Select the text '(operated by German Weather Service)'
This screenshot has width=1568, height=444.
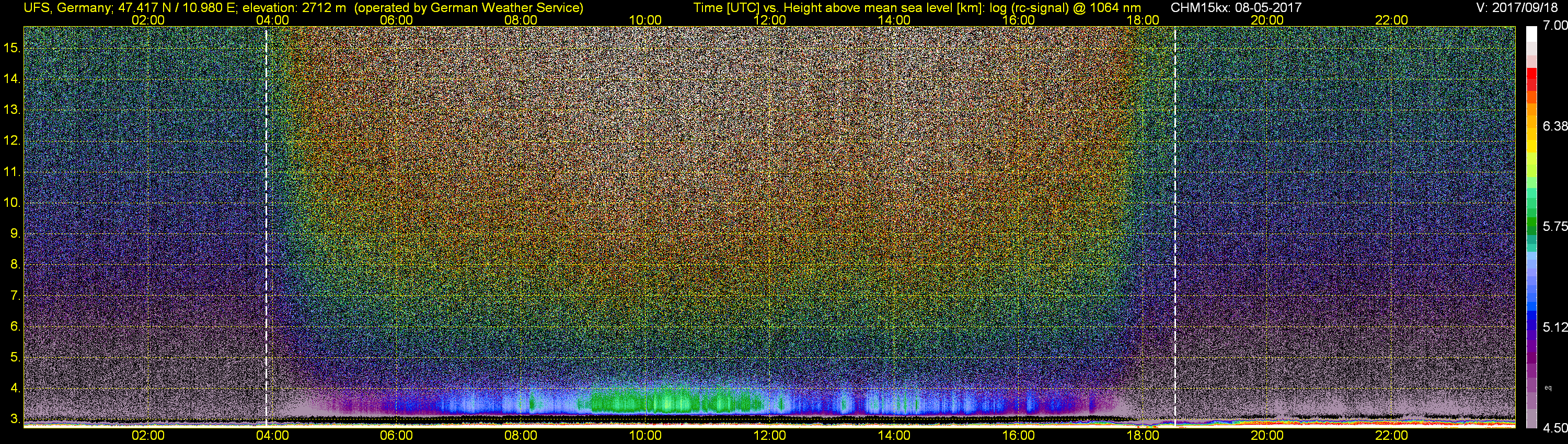[x=469, y=8]
